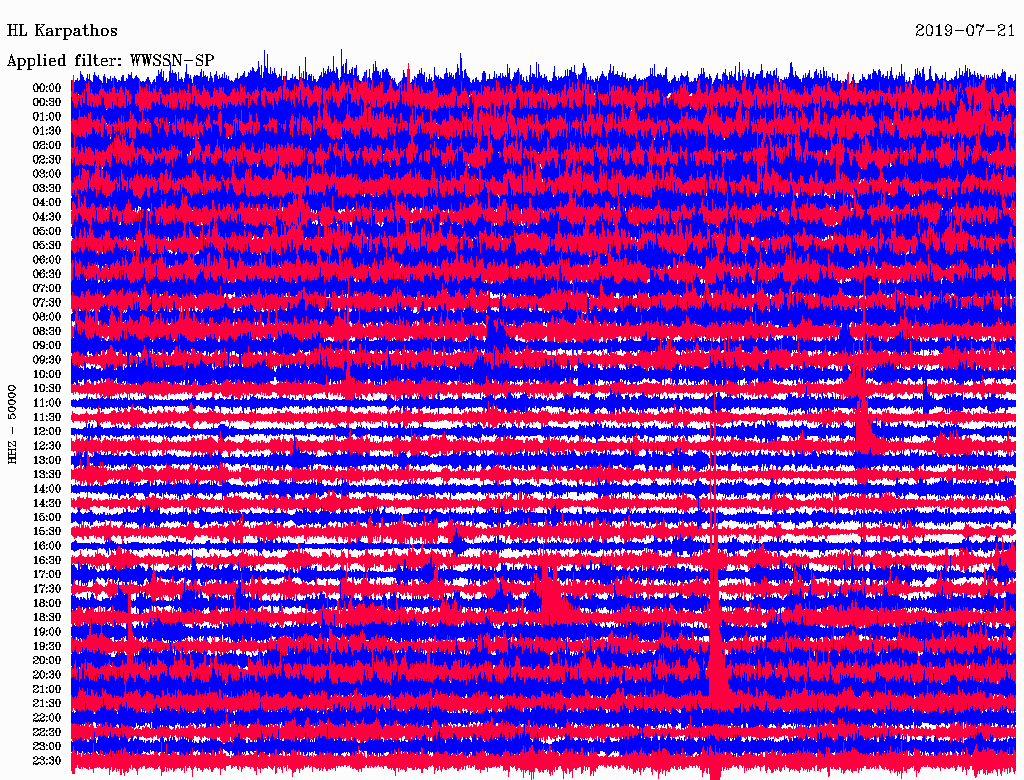Click the 'HL Karpathos' station title

[62, 31]
